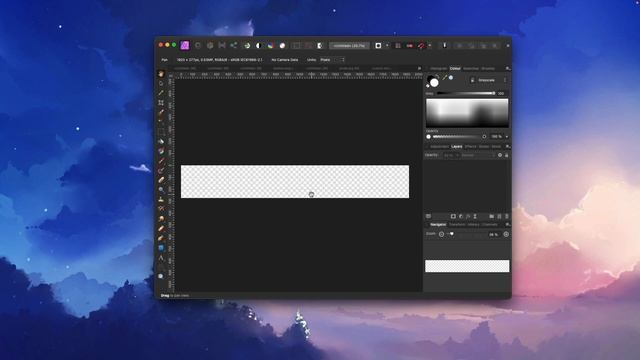Screen dimensions: 640x360
Task: Click the Colour panel Opacity slider
Action: click(455, 137)
